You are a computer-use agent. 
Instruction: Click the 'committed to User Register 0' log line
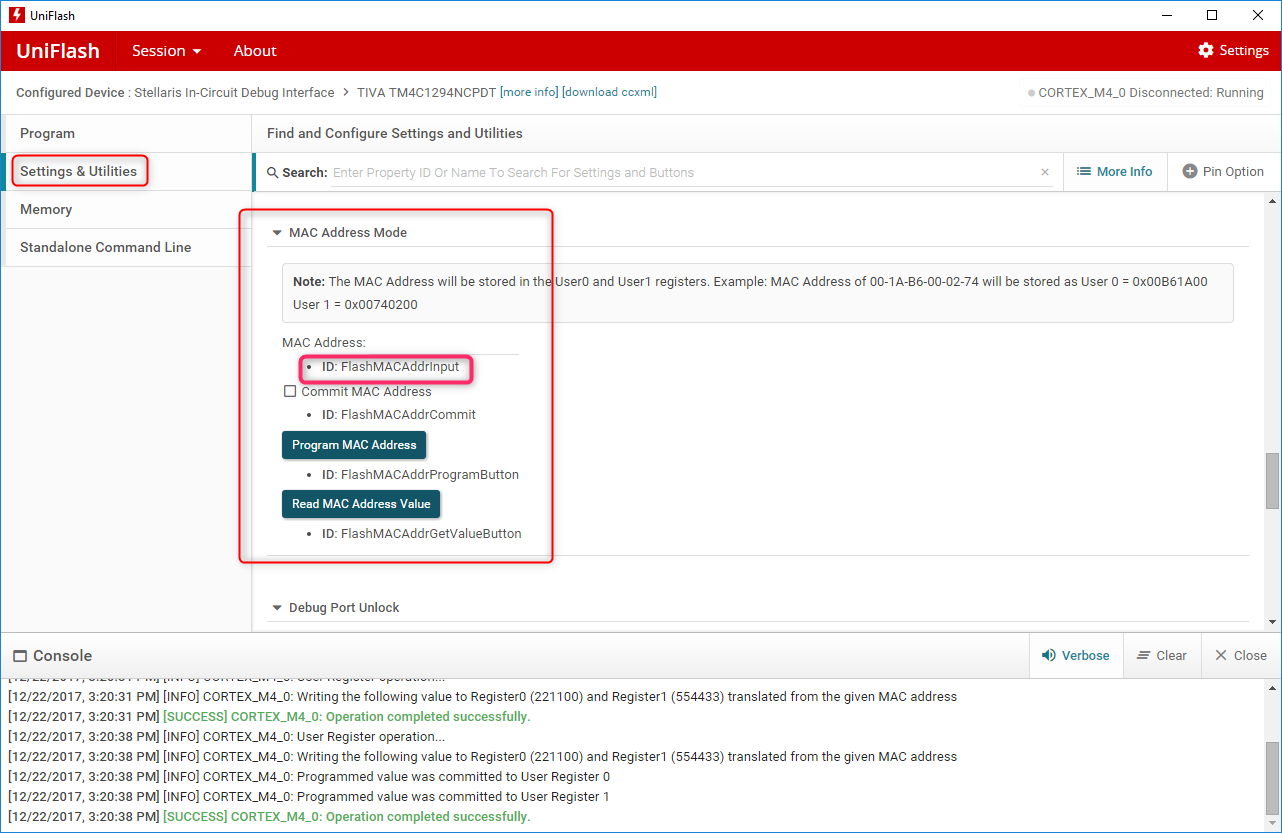click(x=308, y=777)
